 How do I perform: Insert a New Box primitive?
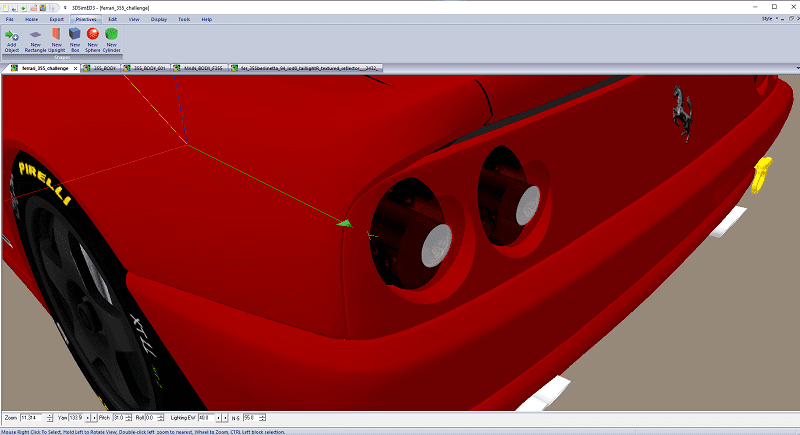pyautogui.click(x=75, y=40)
